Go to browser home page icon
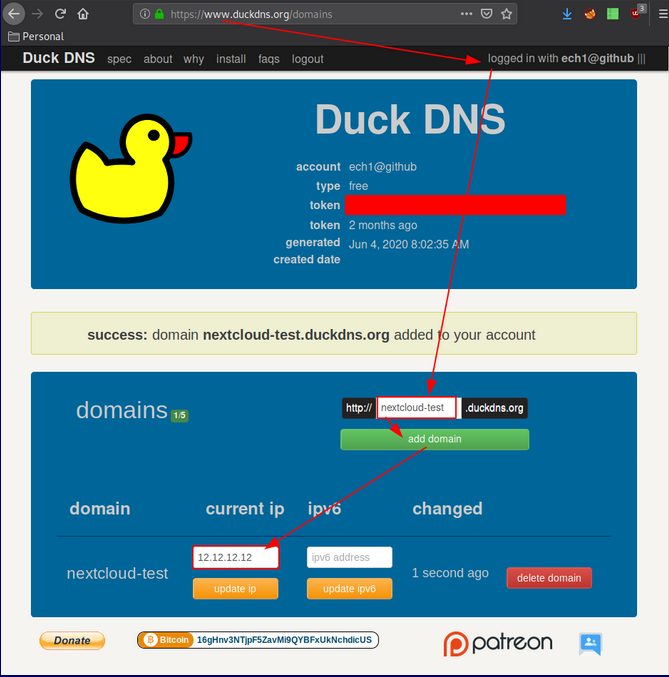Viewport: 669px width, 677px height. pyautogui.click(x=83, y=14)
